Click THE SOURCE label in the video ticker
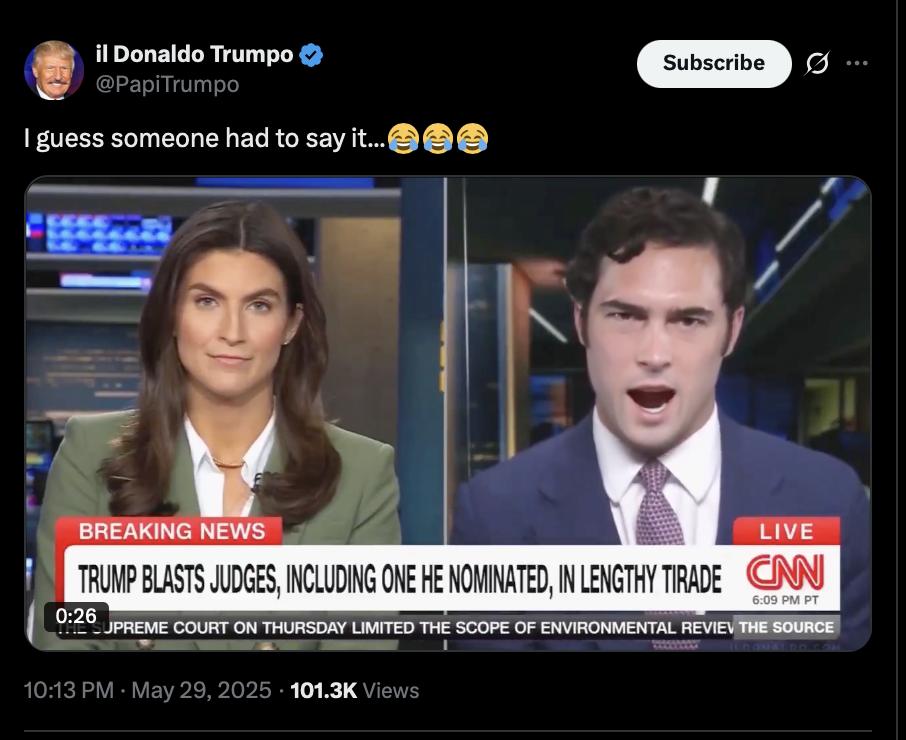The height and width of the screenshot is (740, 906). (x=786, y=627)
